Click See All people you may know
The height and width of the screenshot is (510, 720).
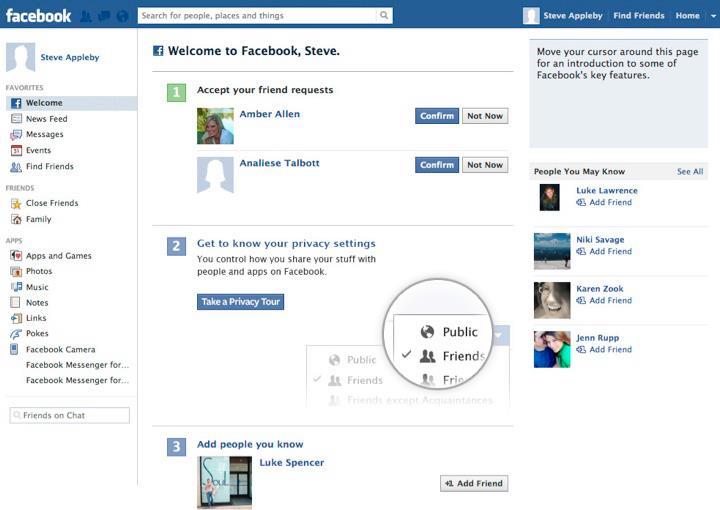(690, 172)
